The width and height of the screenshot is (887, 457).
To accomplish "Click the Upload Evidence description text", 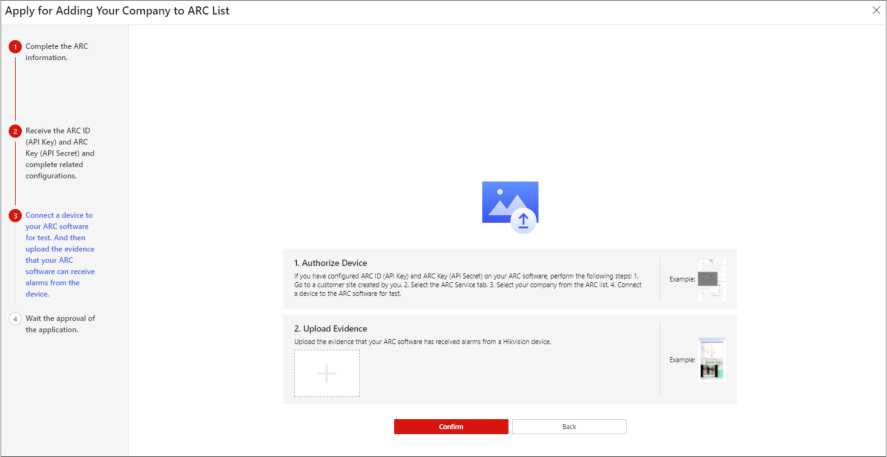I will coord(422,342).
